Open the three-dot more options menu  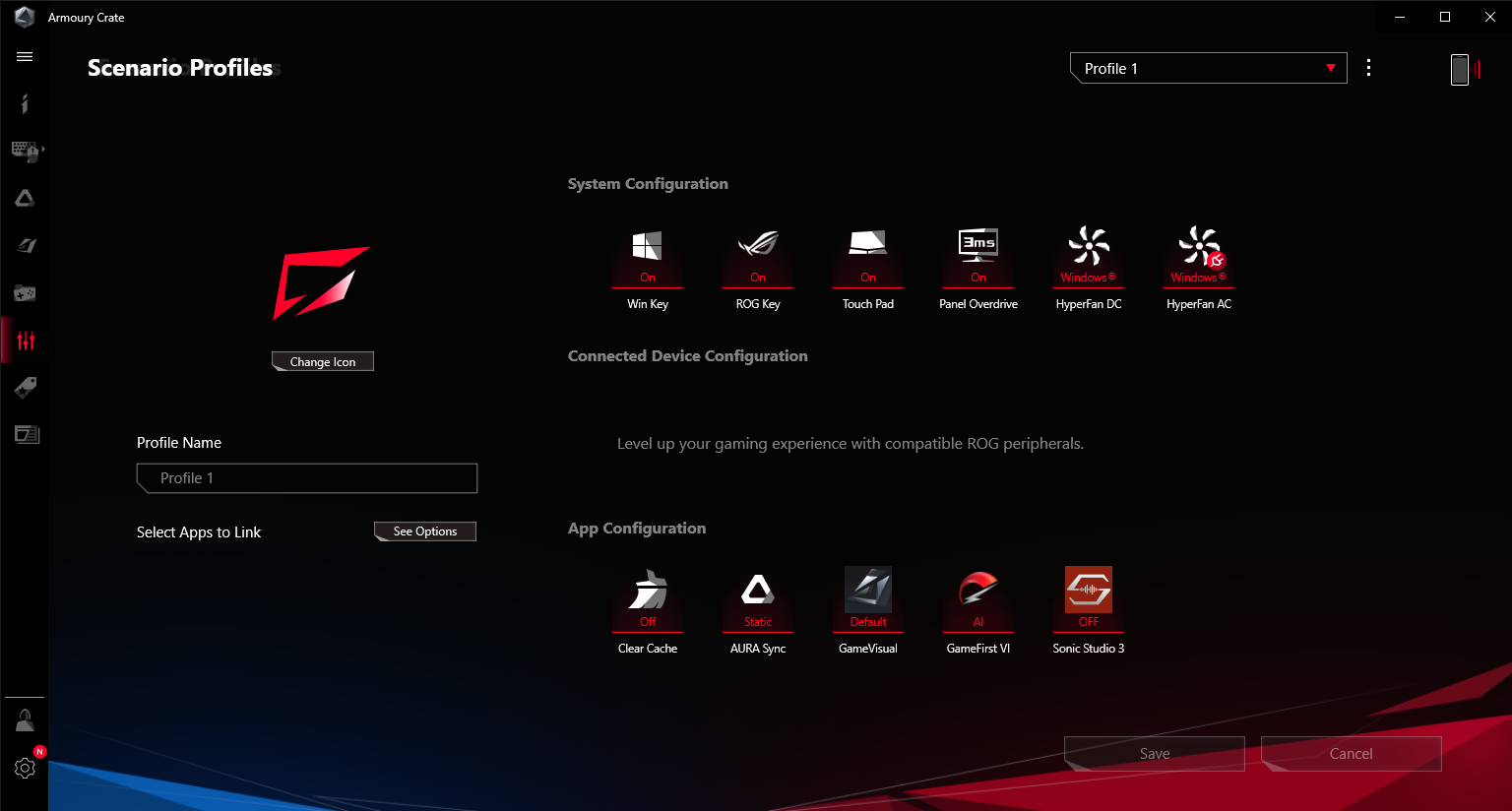coord(1368,68)
